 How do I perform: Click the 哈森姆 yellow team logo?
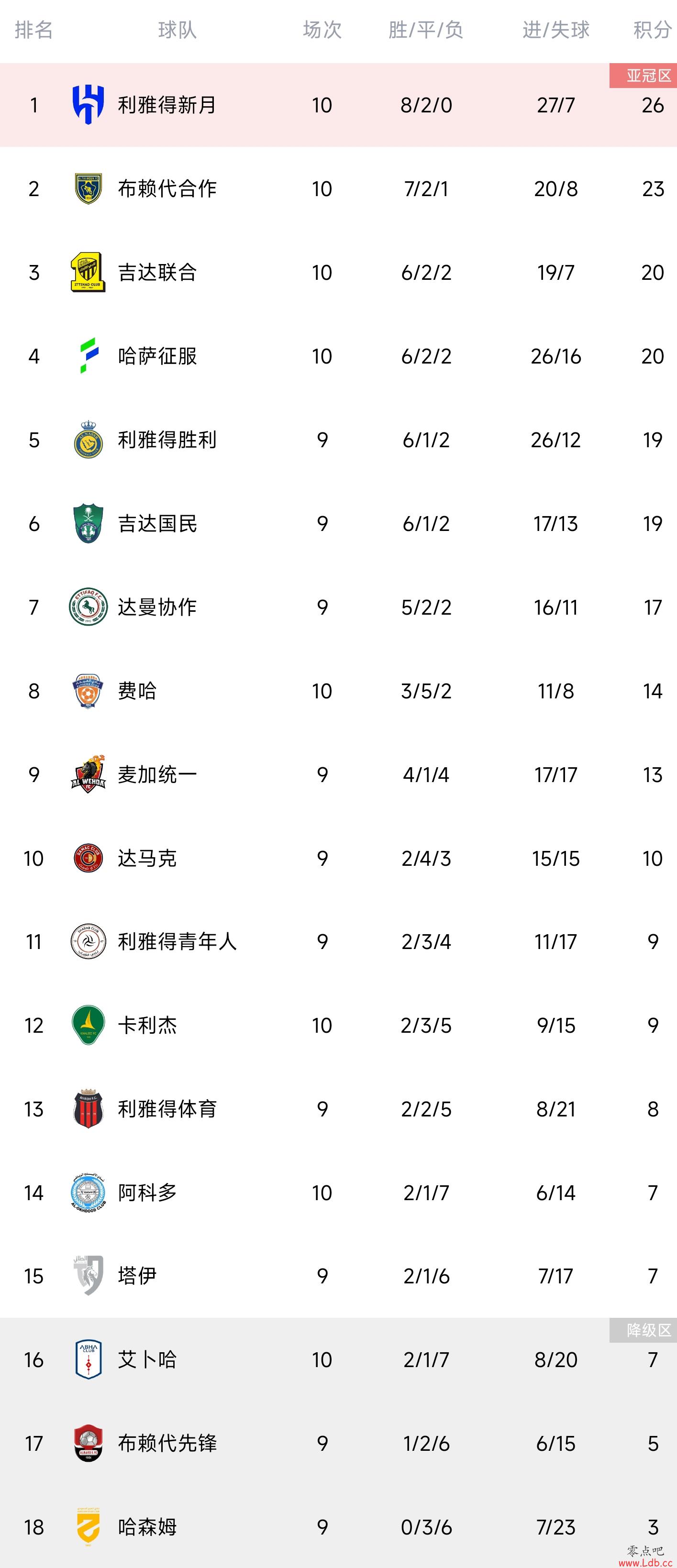click(x=89, y=1526)
